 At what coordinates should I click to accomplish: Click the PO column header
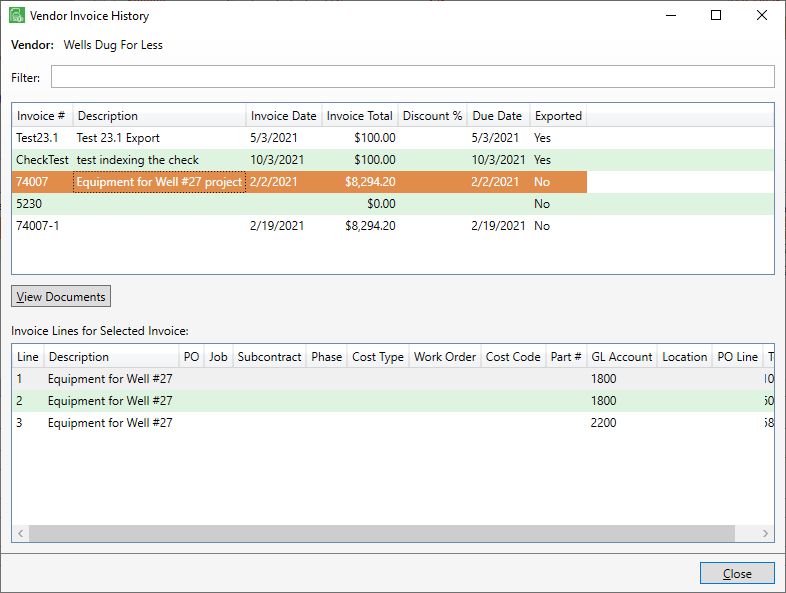pyautogui.click(x=191, y=357)
